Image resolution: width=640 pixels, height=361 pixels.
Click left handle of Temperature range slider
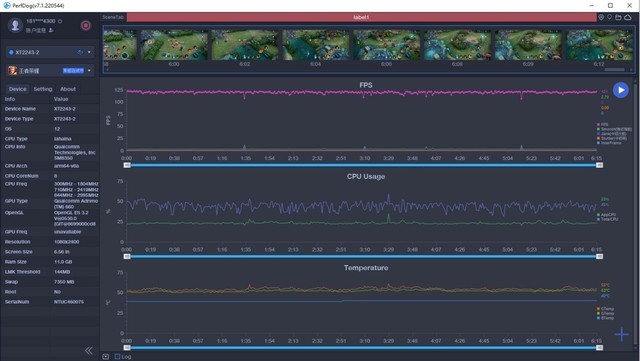(x=127, y=348)
